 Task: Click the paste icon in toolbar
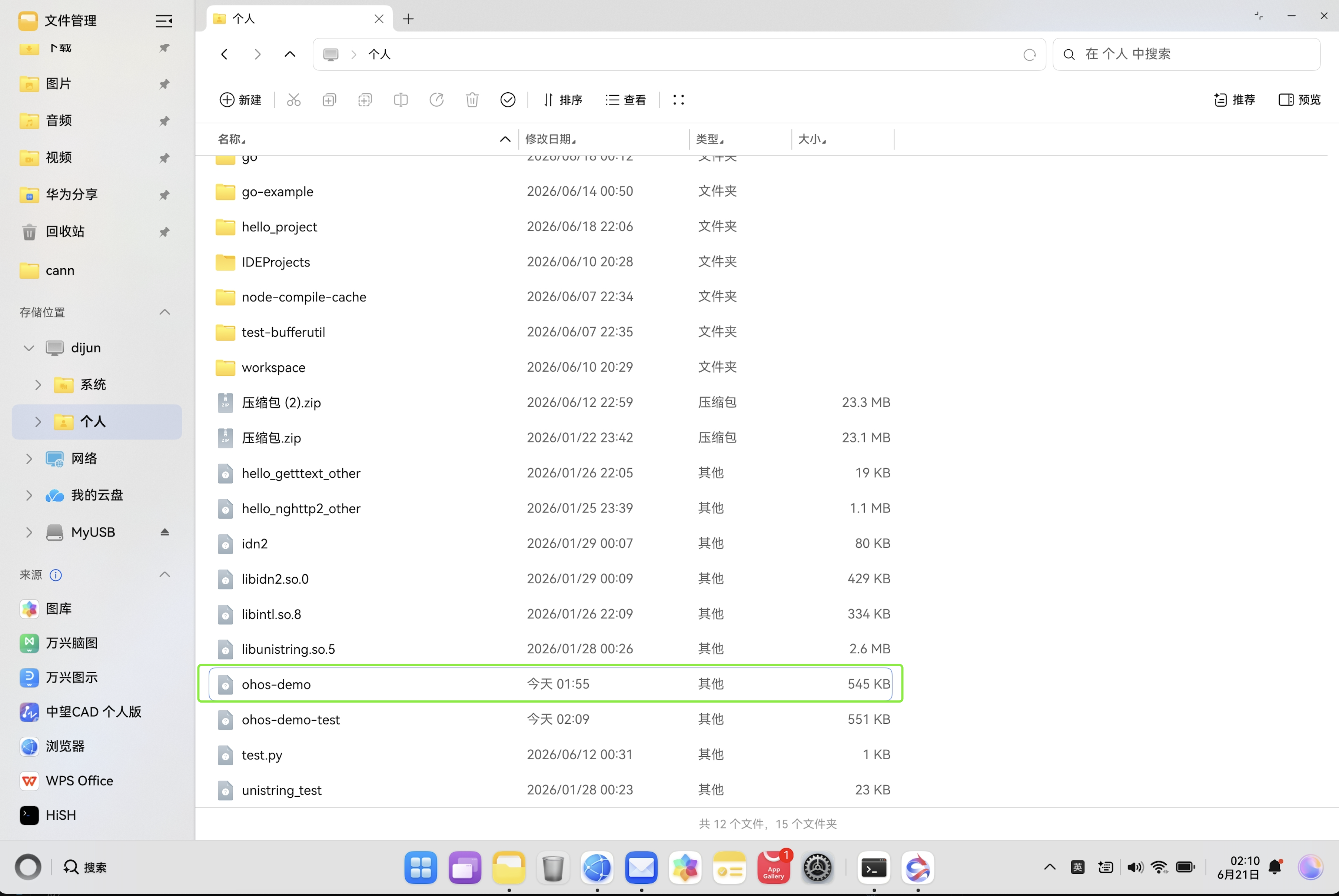365,100
